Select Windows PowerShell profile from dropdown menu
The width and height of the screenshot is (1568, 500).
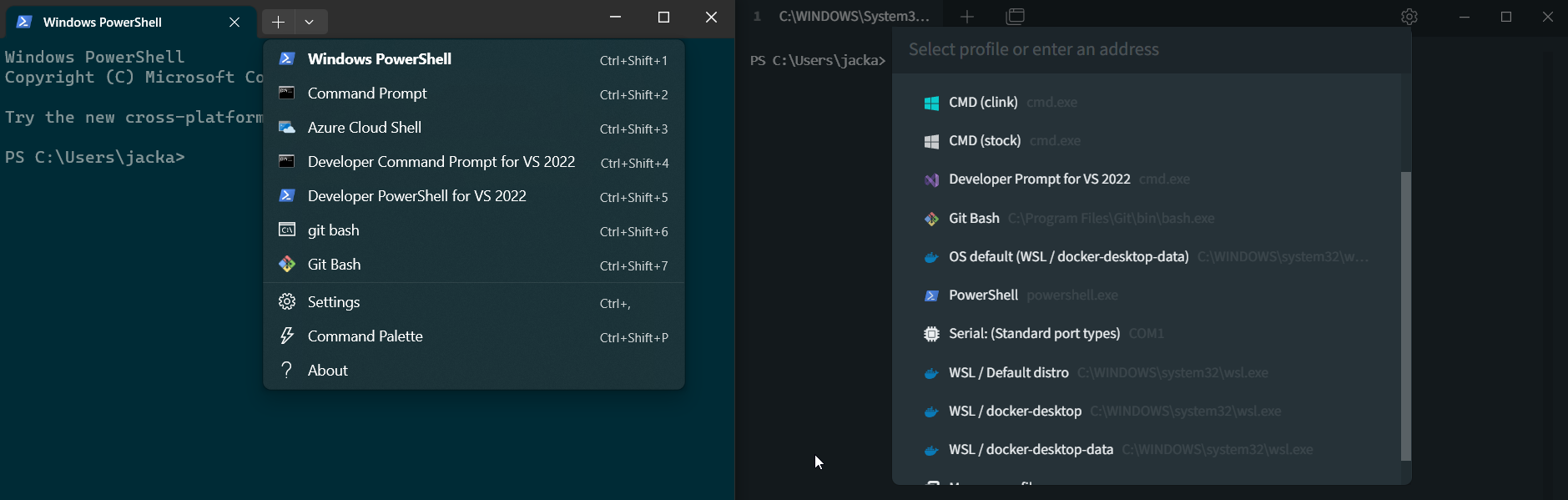473,59
